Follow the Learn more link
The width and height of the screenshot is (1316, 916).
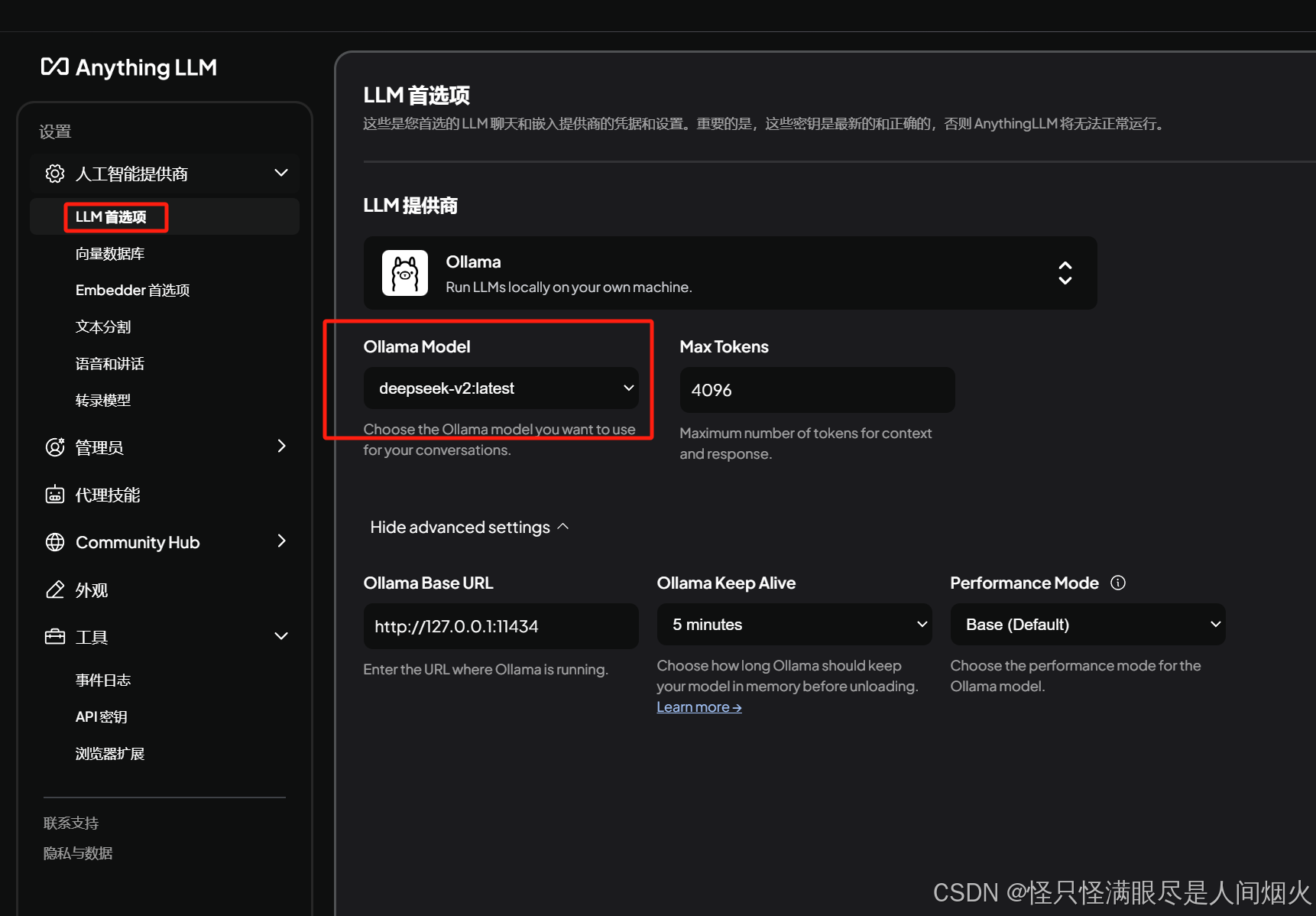click(x=699, y=707)
